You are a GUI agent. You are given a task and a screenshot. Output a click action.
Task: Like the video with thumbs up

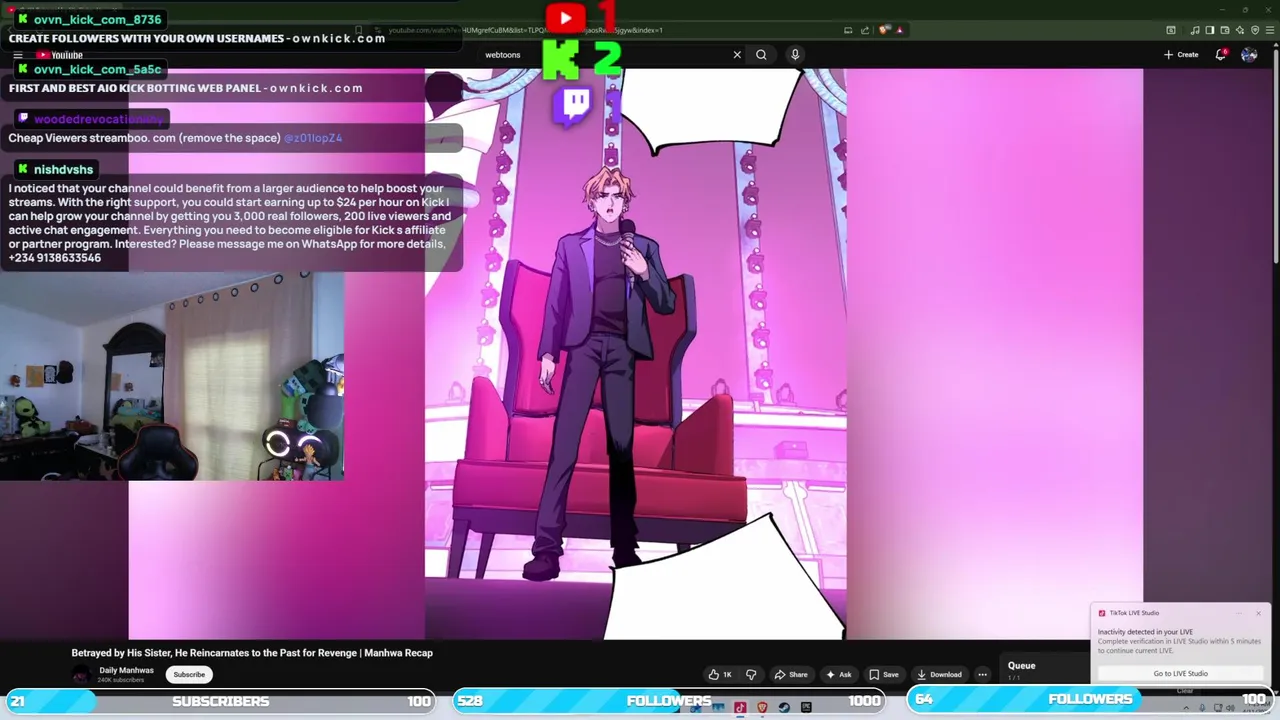[720, 674]
